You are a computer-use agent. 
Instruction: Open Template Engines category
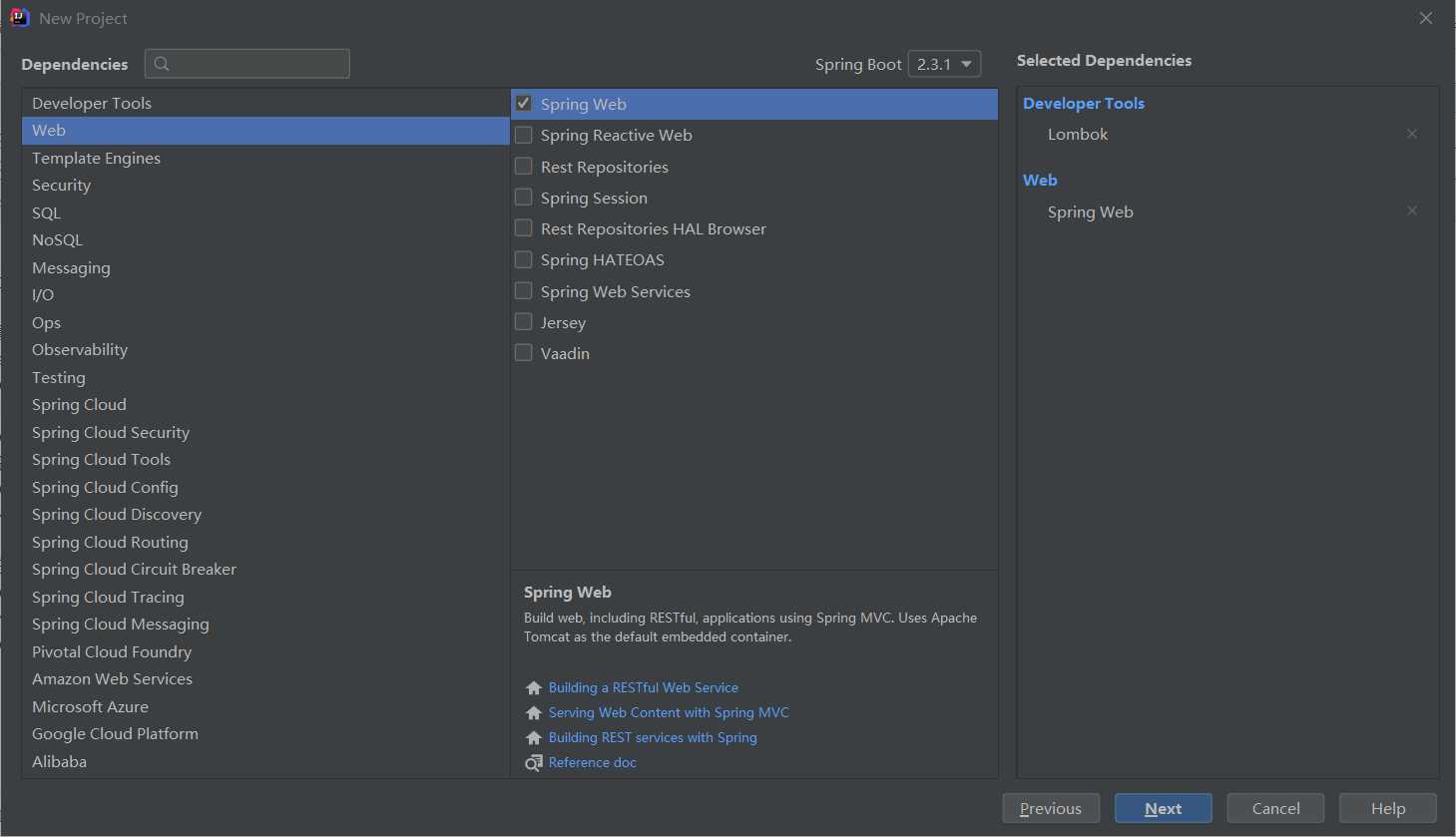(x=265, y=158)
